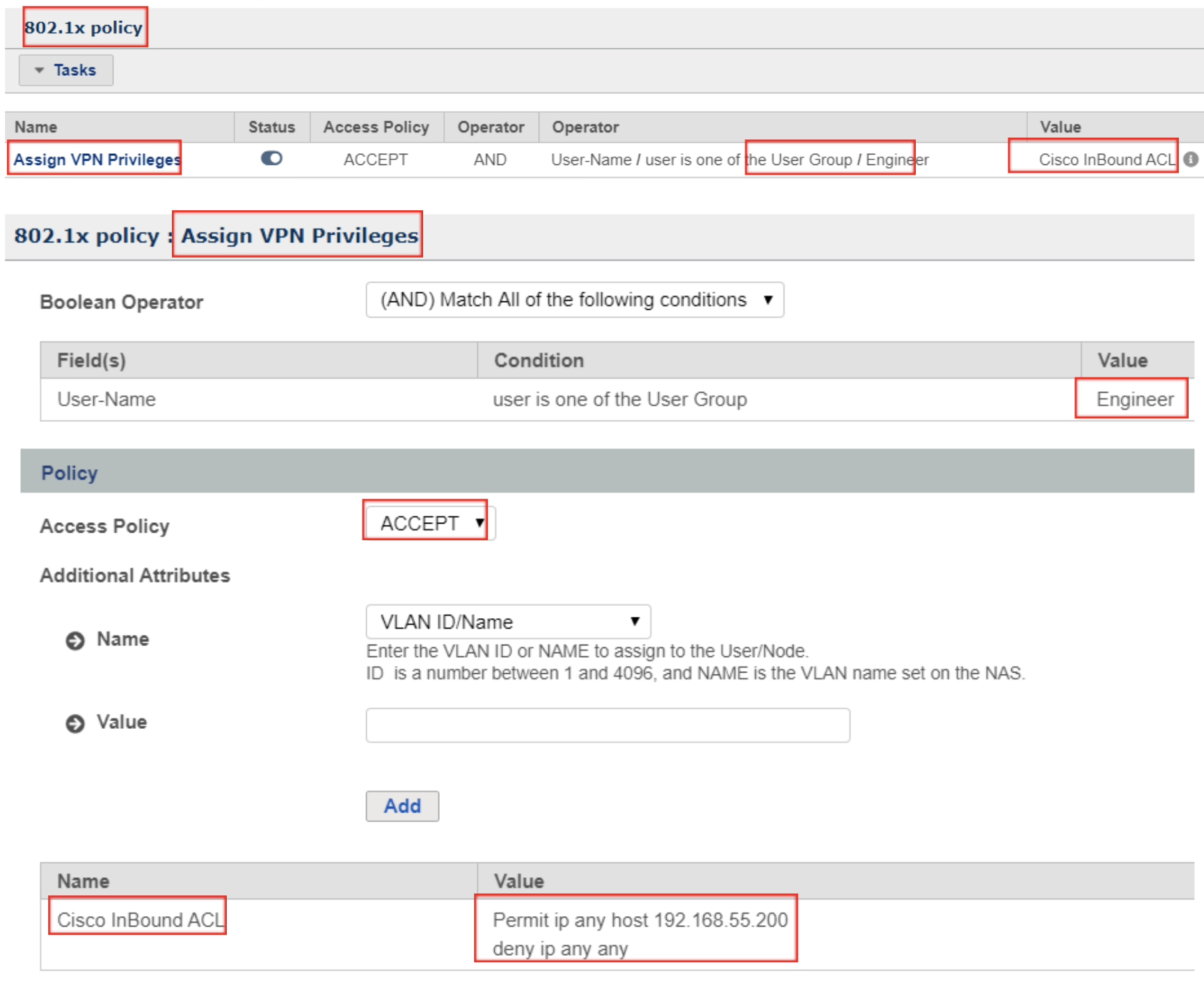
Task: Open the VLAN ID/Name attribute dropdown
Action: pos(508,622)
